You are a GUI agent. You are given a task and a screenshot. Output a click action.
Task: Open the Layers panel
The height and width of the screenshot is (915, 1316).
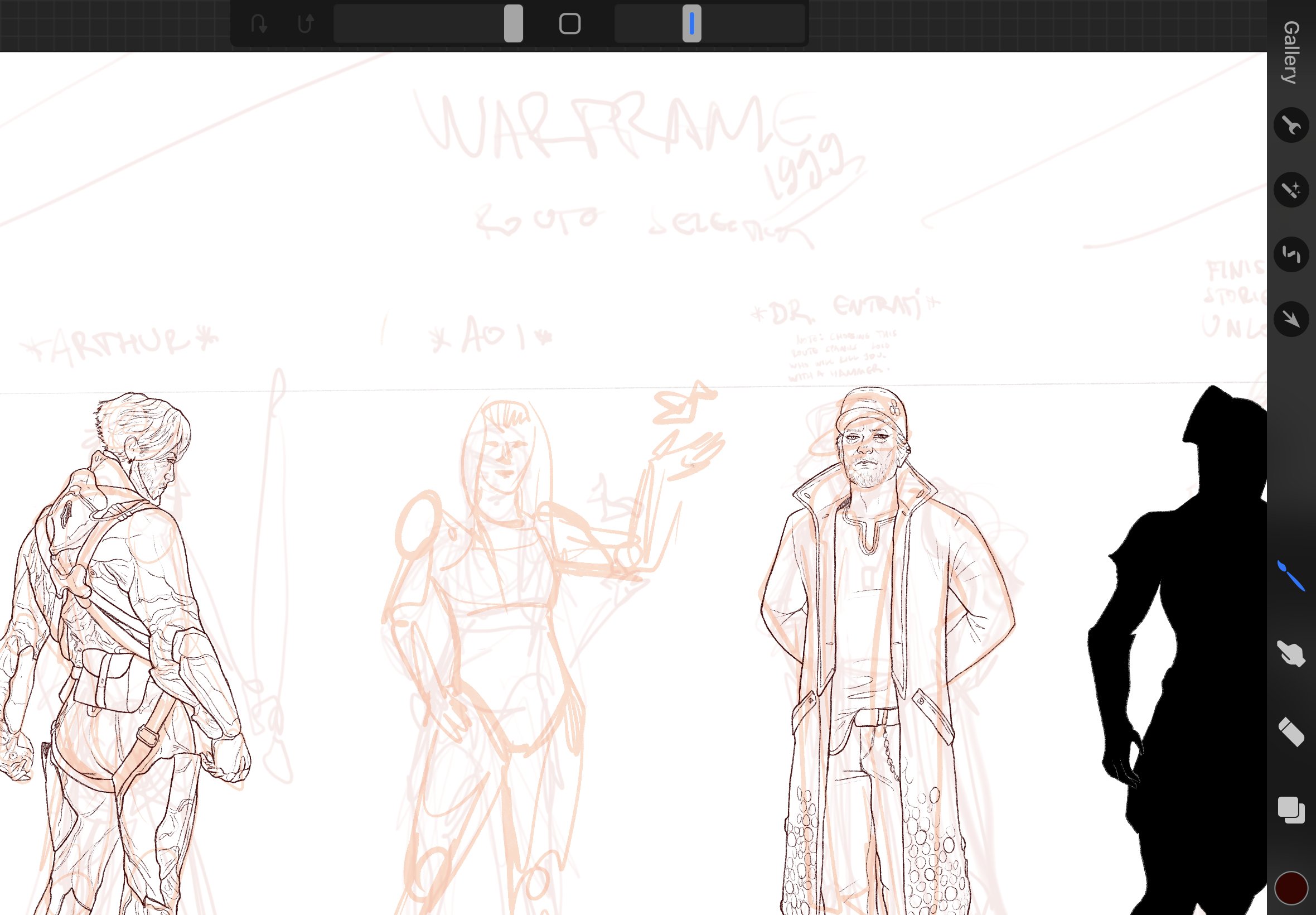tap(1290, 810)
